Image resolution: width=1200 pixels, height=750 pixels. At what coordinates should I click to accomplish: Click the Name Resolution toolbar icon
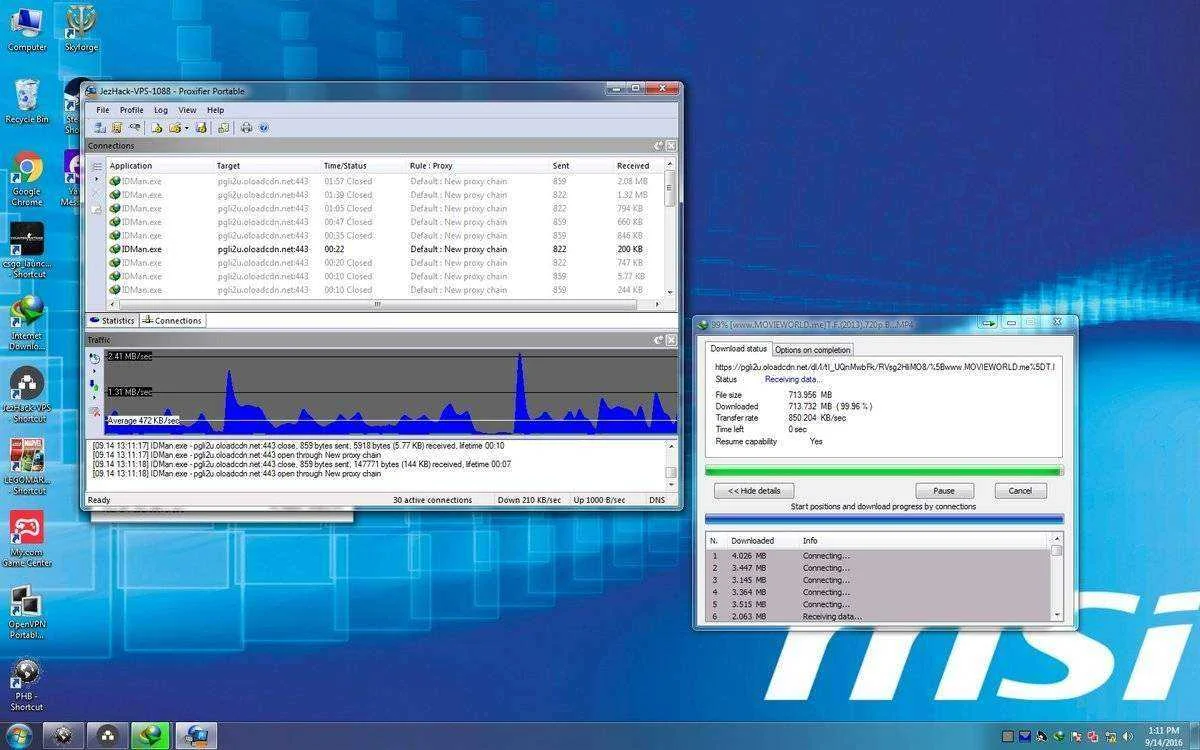point(135,126)
